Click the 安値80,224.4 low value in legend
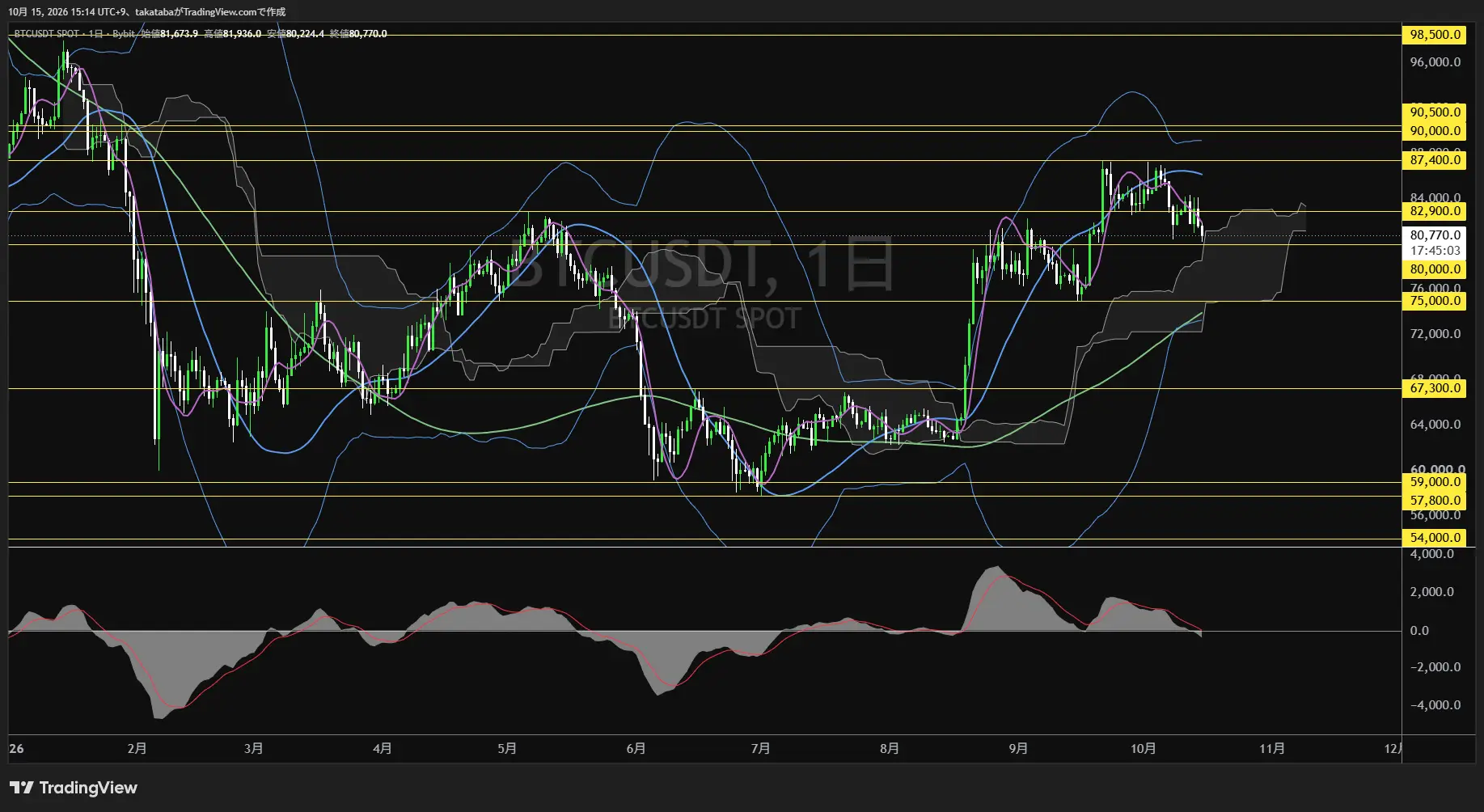 (296, 34)
